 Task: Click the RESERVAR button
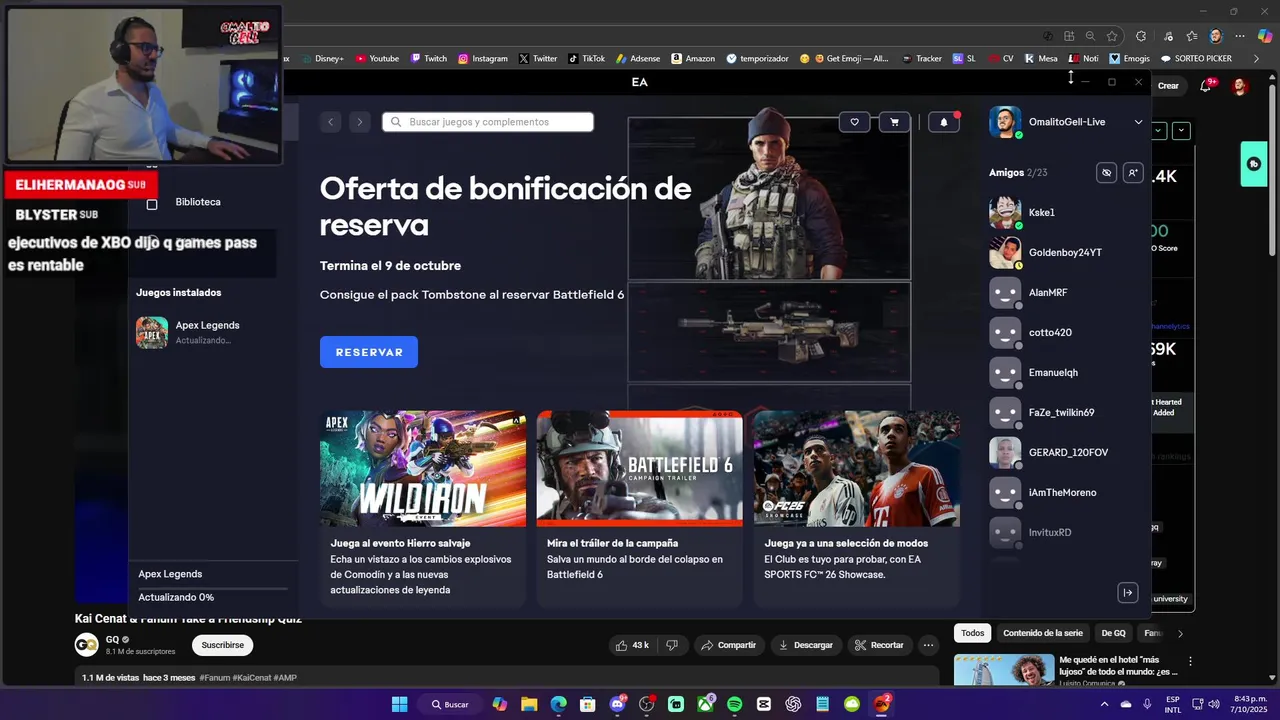pyautogui.click(x=369, y=352)
